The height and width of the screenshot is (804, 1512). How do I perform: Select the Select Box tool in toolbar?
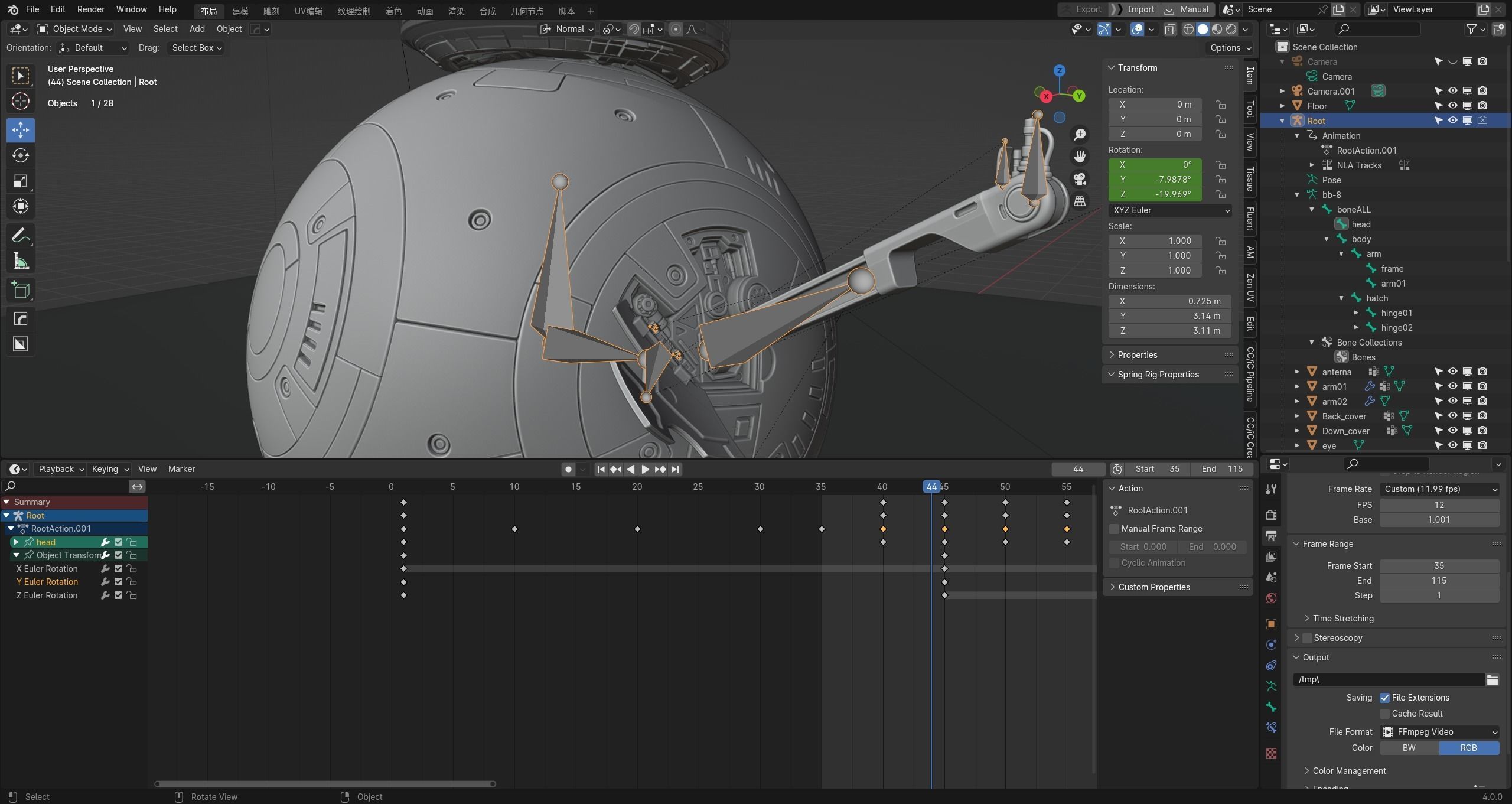[21, 76]
